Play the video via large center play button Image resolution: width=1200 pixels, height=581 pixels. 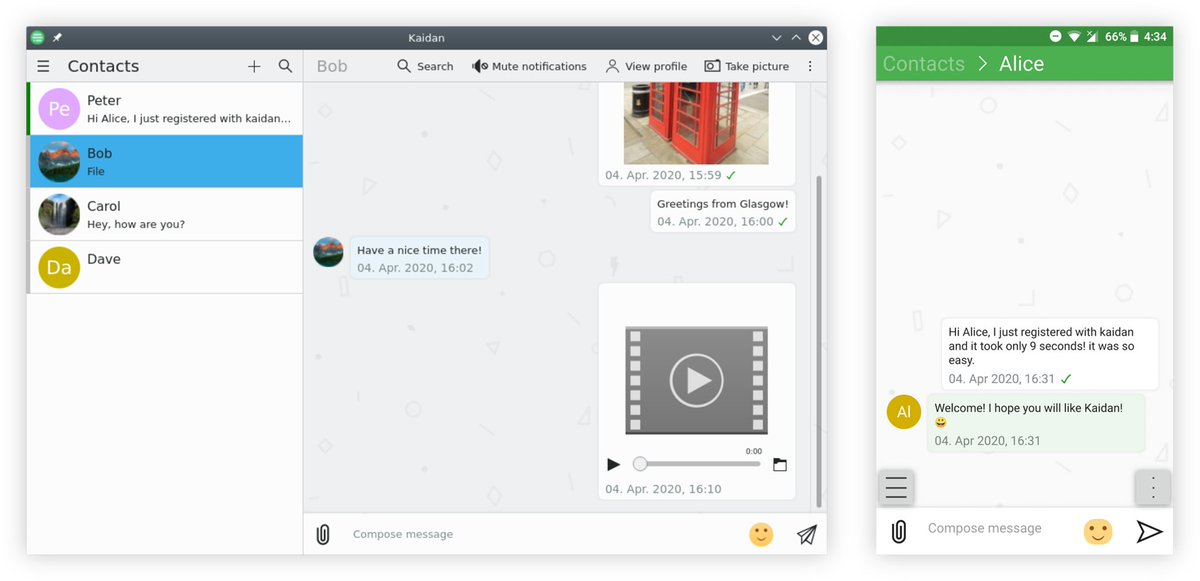696,380
